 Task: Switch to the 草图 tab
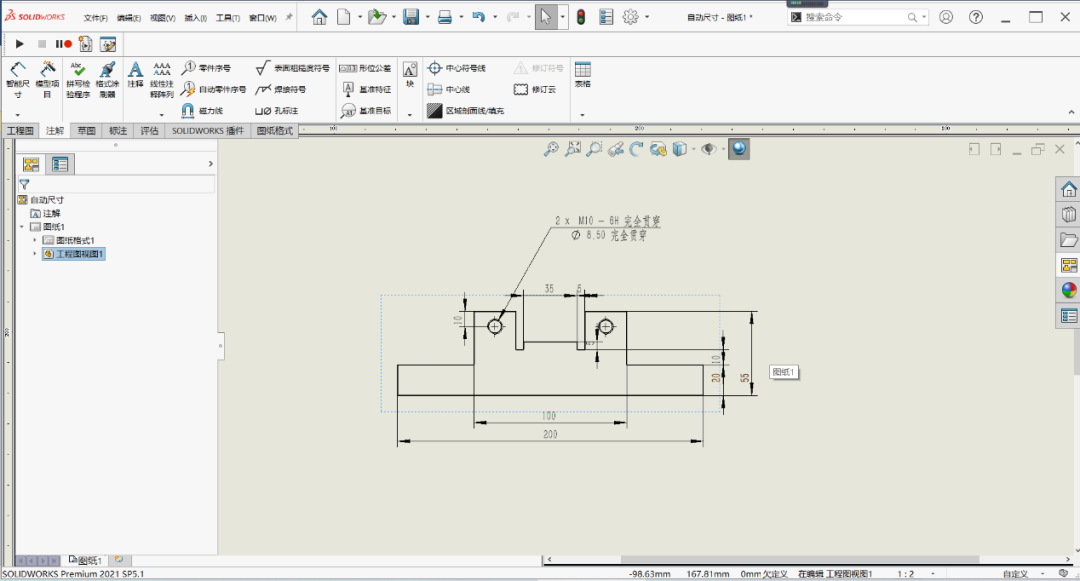(x=87, y=131)
